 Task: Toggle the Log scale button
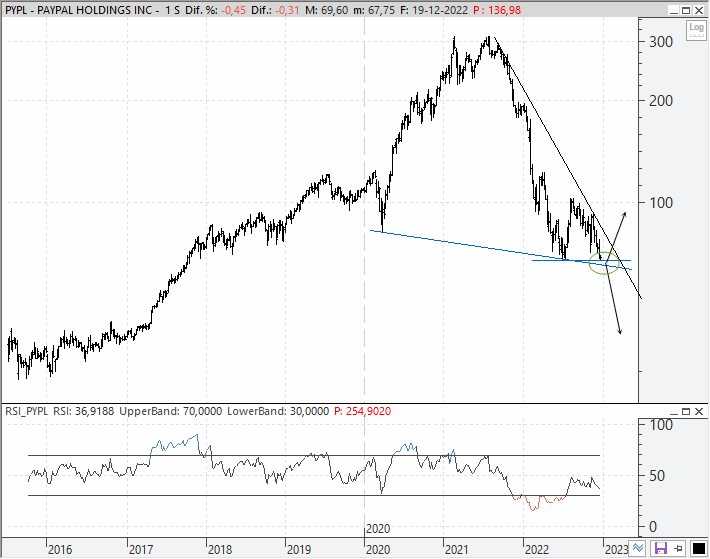click(696, 30)
